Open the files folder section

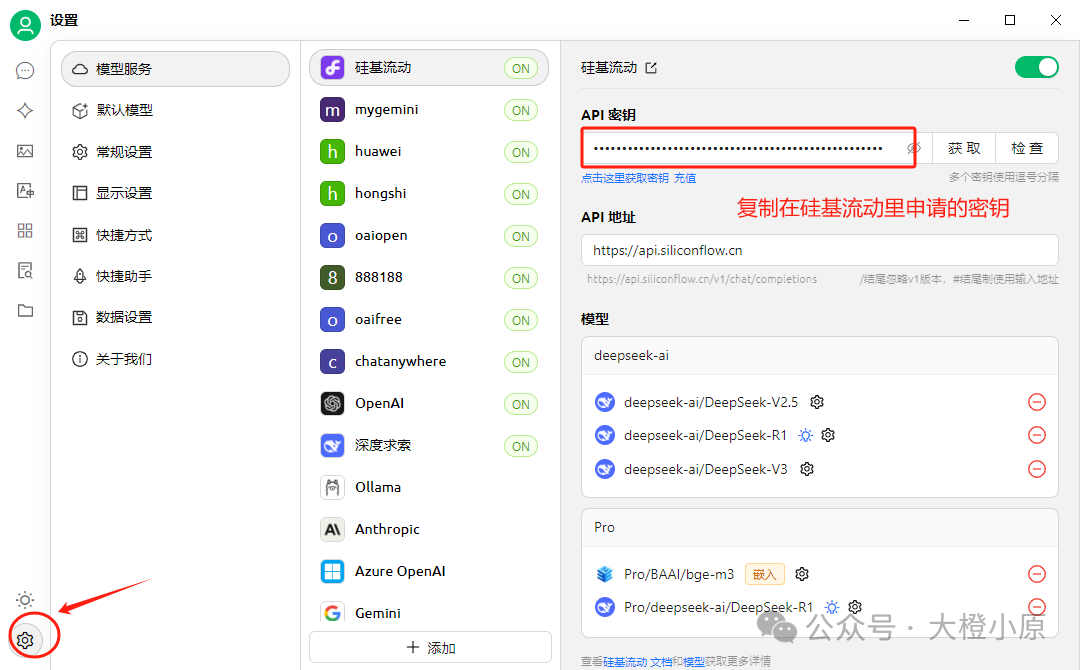[25, 311]
